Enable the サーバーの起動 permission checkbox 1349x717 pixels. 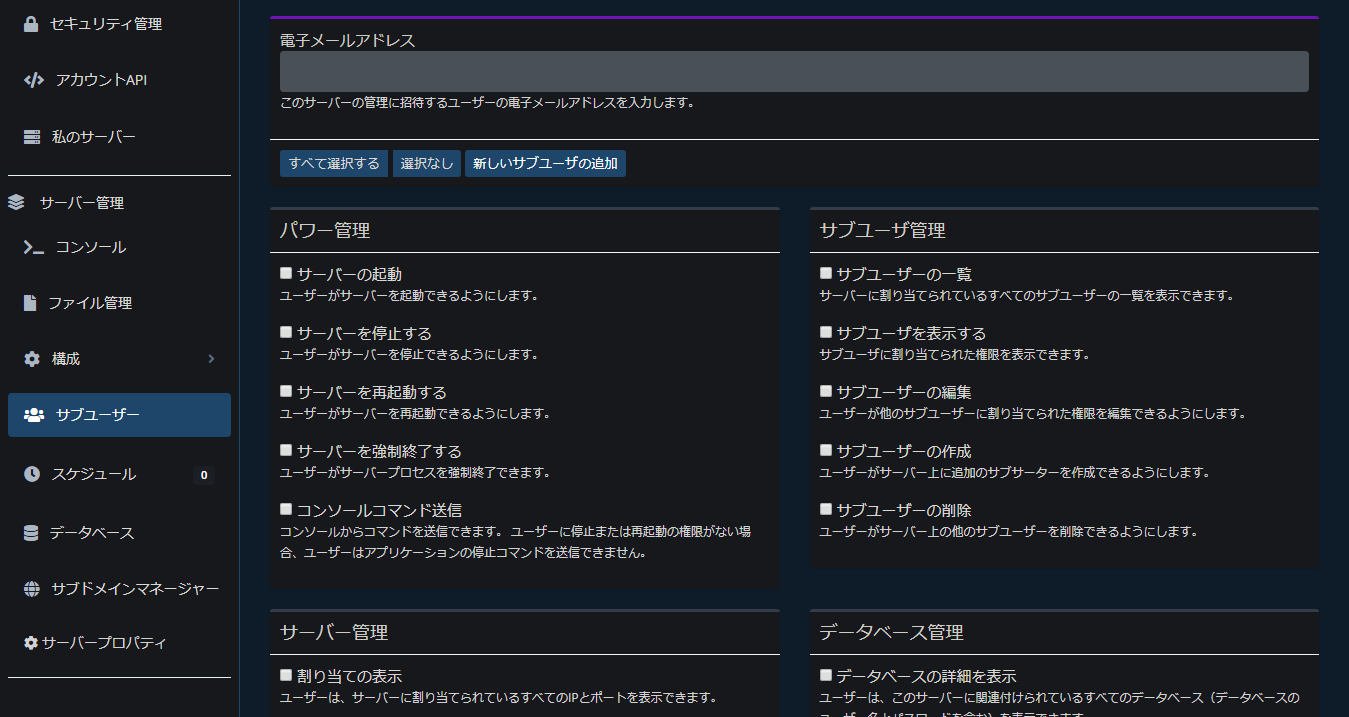point(286,273)
